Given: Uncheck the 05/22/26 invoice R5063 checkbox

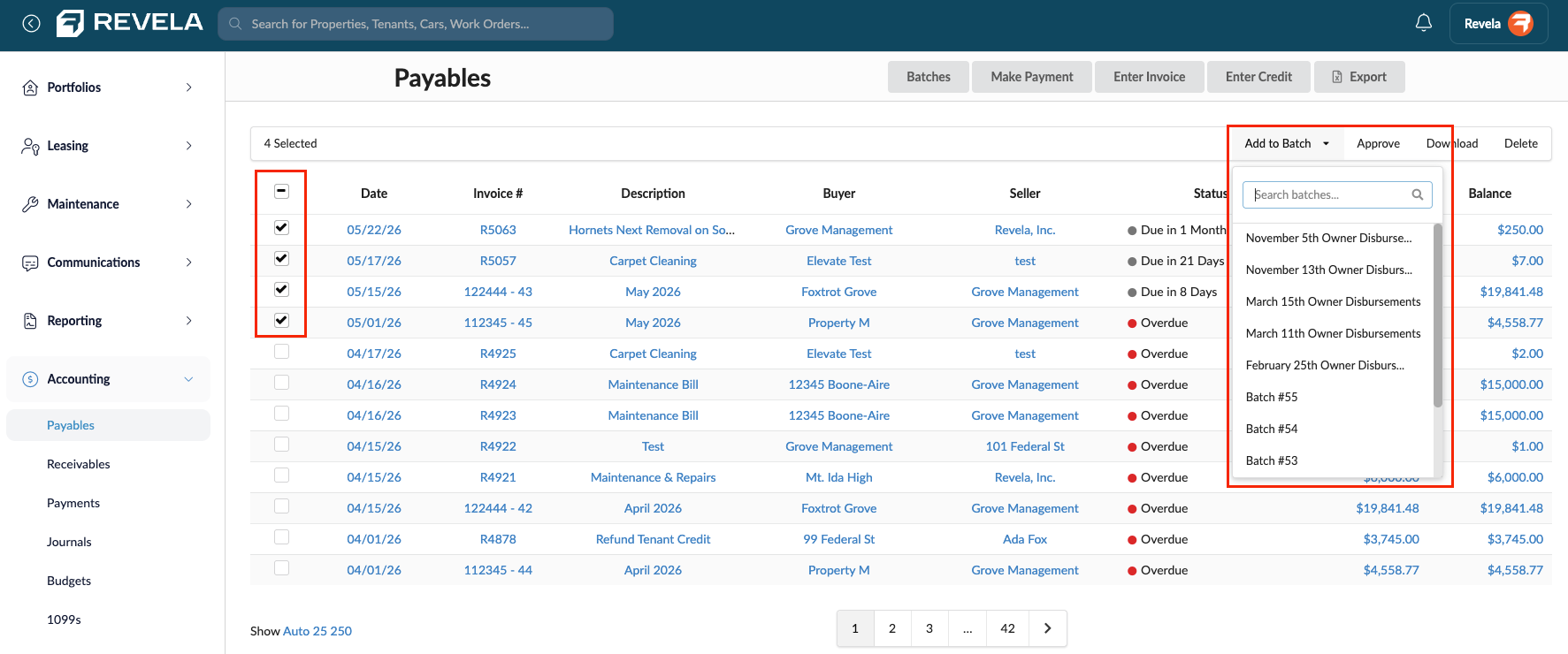Looking at the screenshot, I should 281,227.
